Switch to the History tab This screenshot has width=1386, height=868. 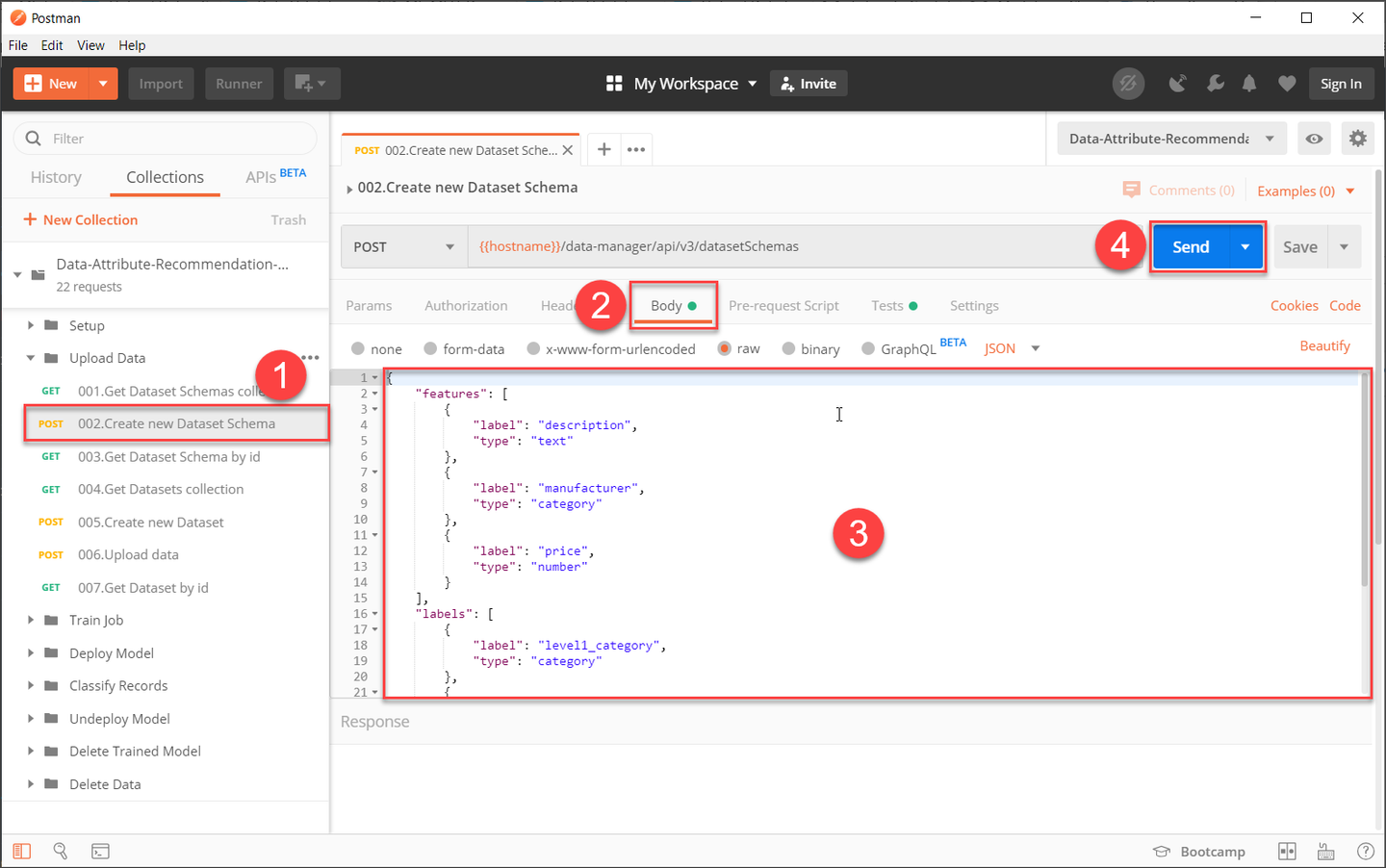pyautogui.click(x=56, y=177)
